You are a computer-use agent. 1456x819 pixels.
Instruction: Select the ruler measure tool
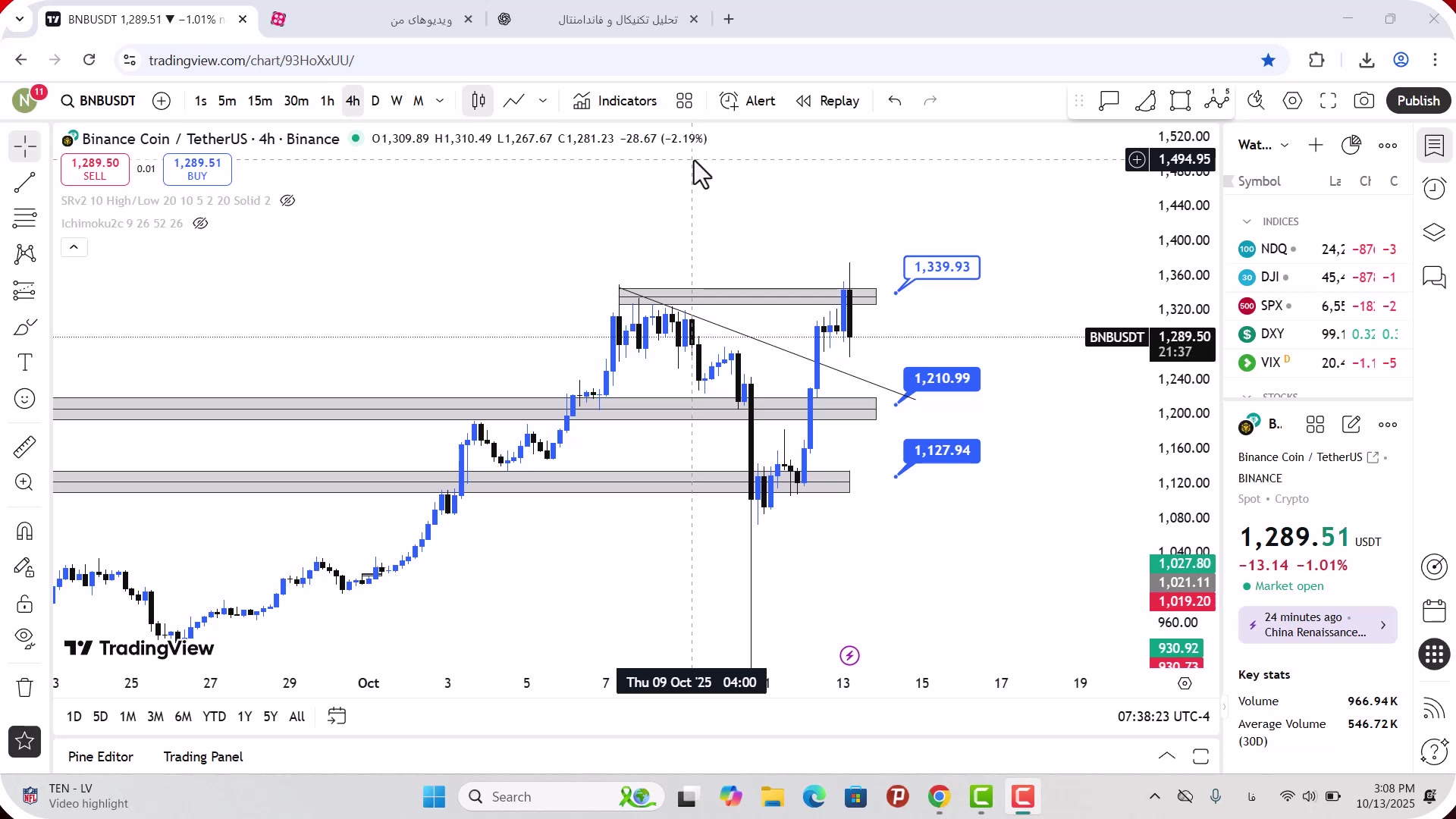click(x=24, y=447)
